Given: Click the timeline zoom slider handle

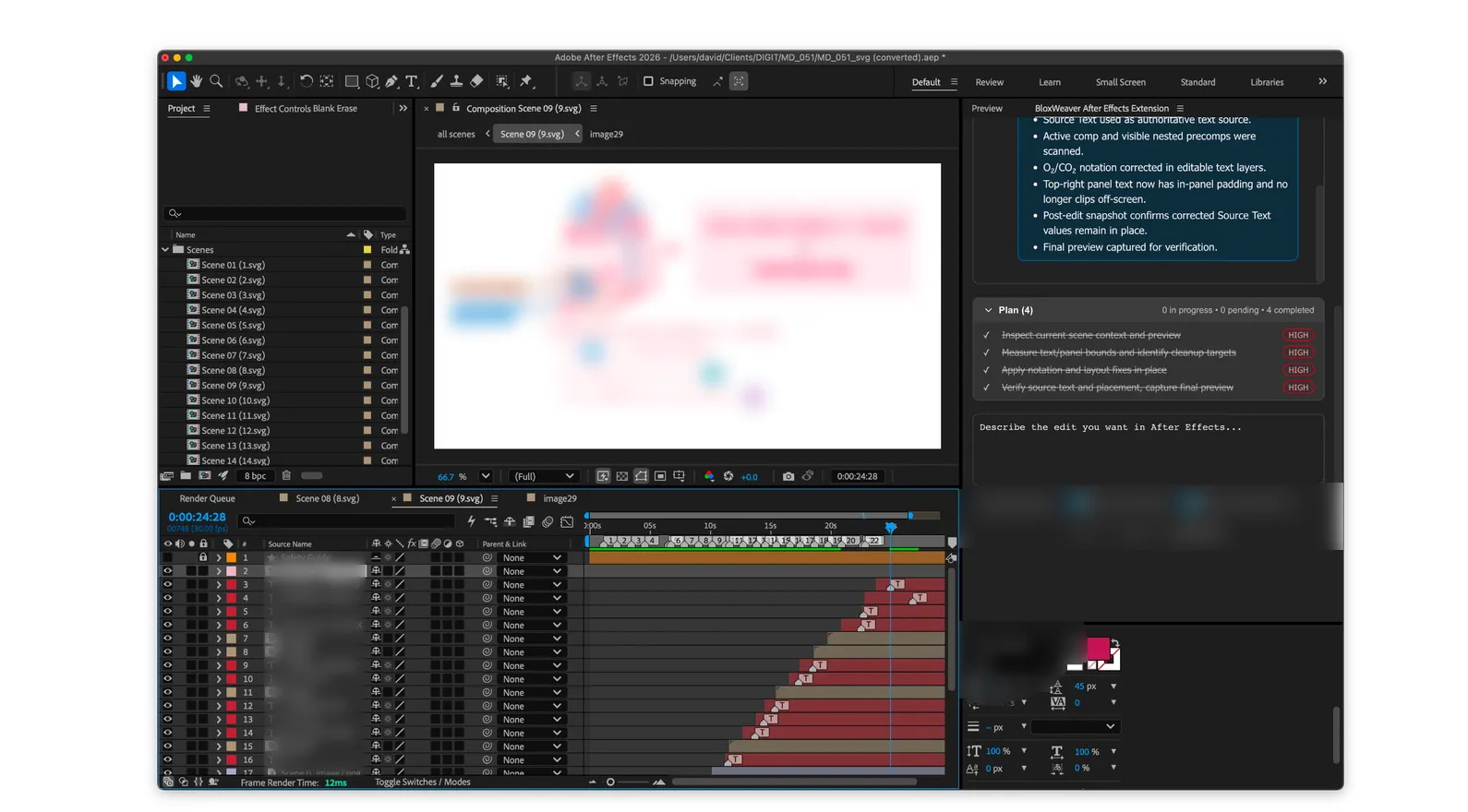Looking at the screenshot, I should (x=610, y=782).
